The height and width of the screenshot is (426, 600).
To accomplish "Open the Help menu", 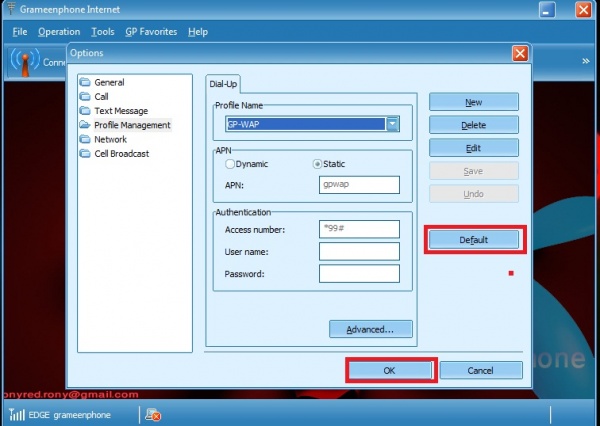I will tap(198, 32).
